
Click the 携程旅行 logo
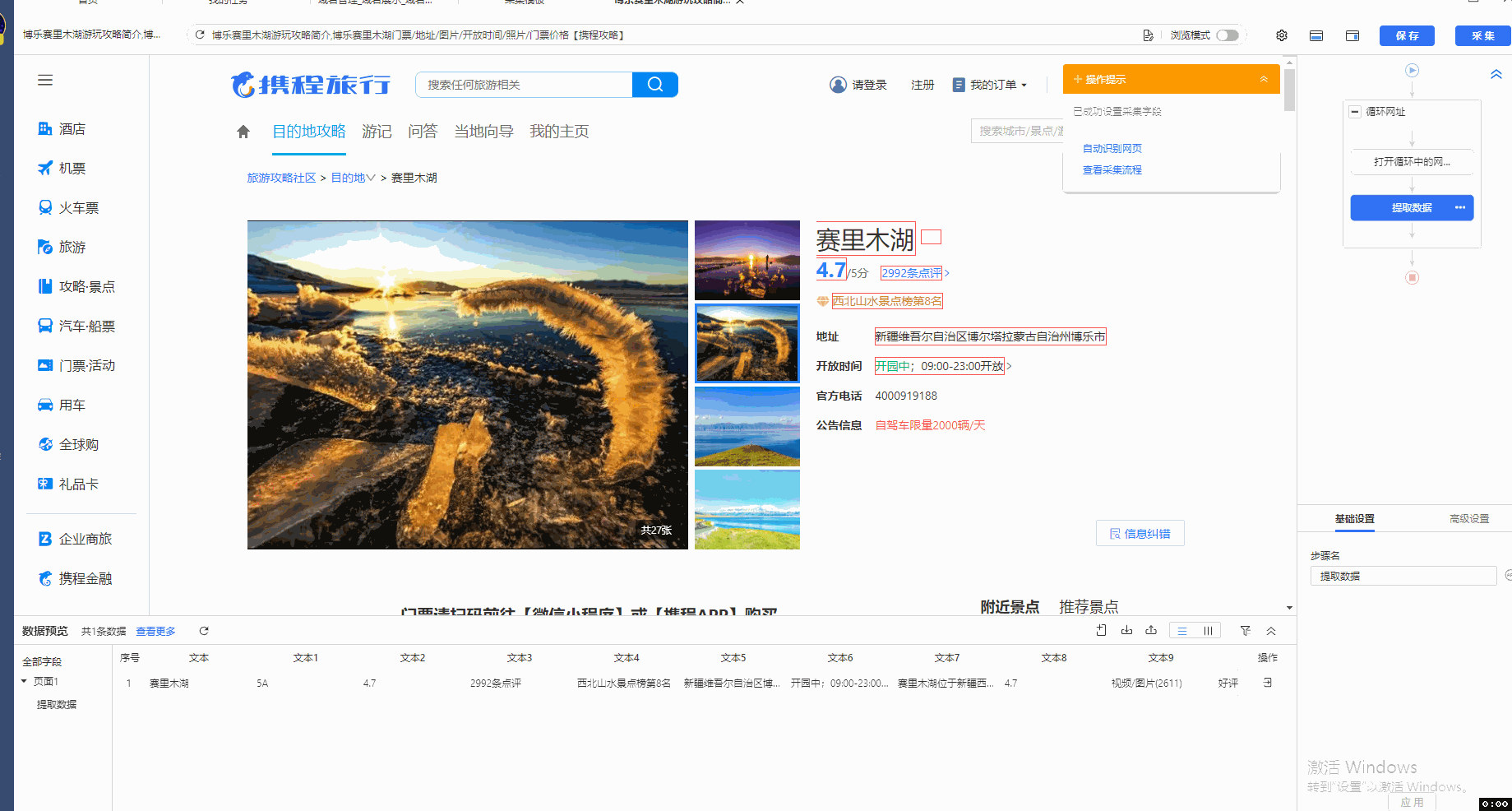[x=311, y=84]
